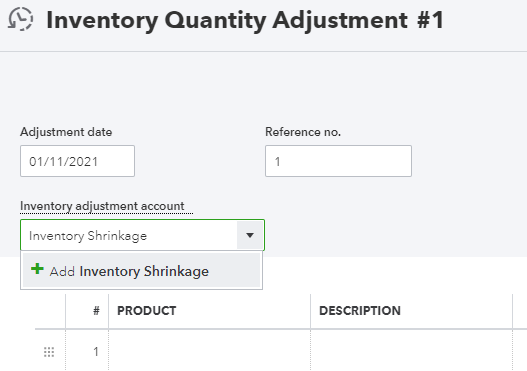This screenshot has width=527, height=371.
Task: Select the Product cell in row 1
Action: pos(209,351)
